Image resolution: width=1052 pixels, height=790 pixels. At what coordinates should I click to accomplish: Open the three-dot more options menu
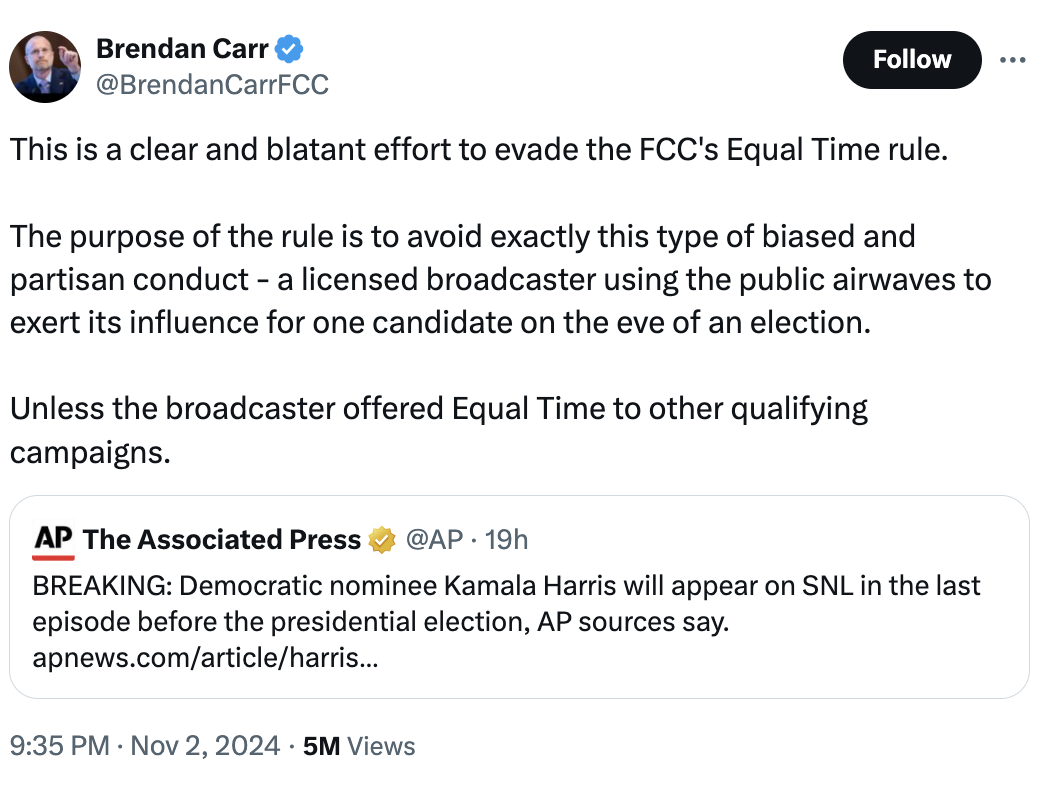1013,60
